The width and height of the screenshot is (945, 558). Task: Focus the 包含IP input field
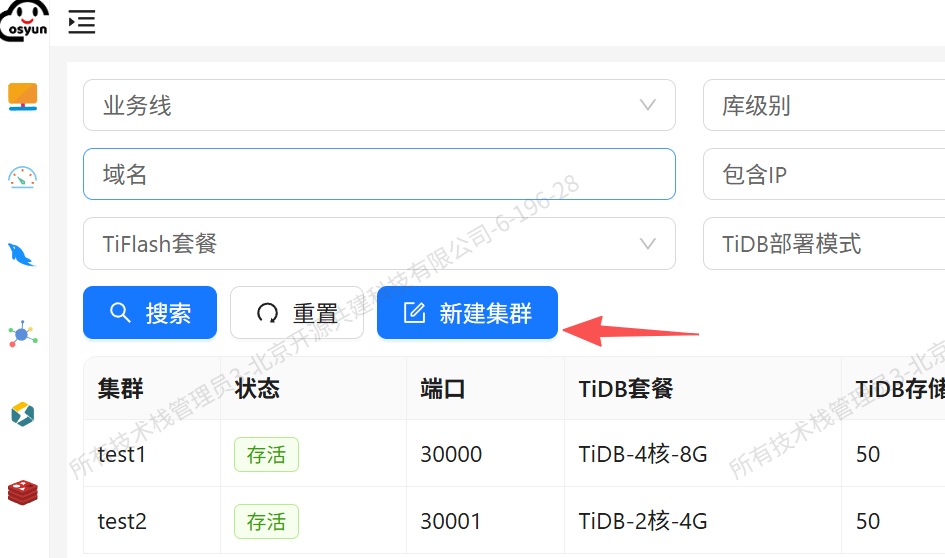pyautogui.click(x=823, y=175)
